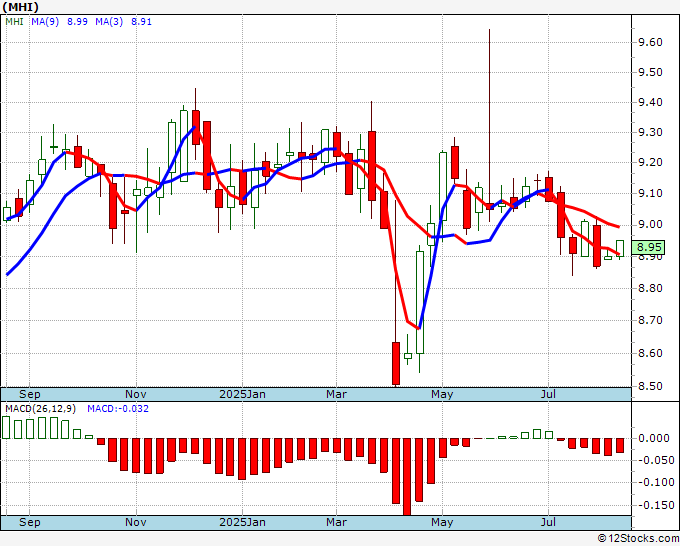Click the MACD:-0.032 value readout
The height and width of the screenshot is (546, 680).
pyautogui.click(x=118, y=409)
